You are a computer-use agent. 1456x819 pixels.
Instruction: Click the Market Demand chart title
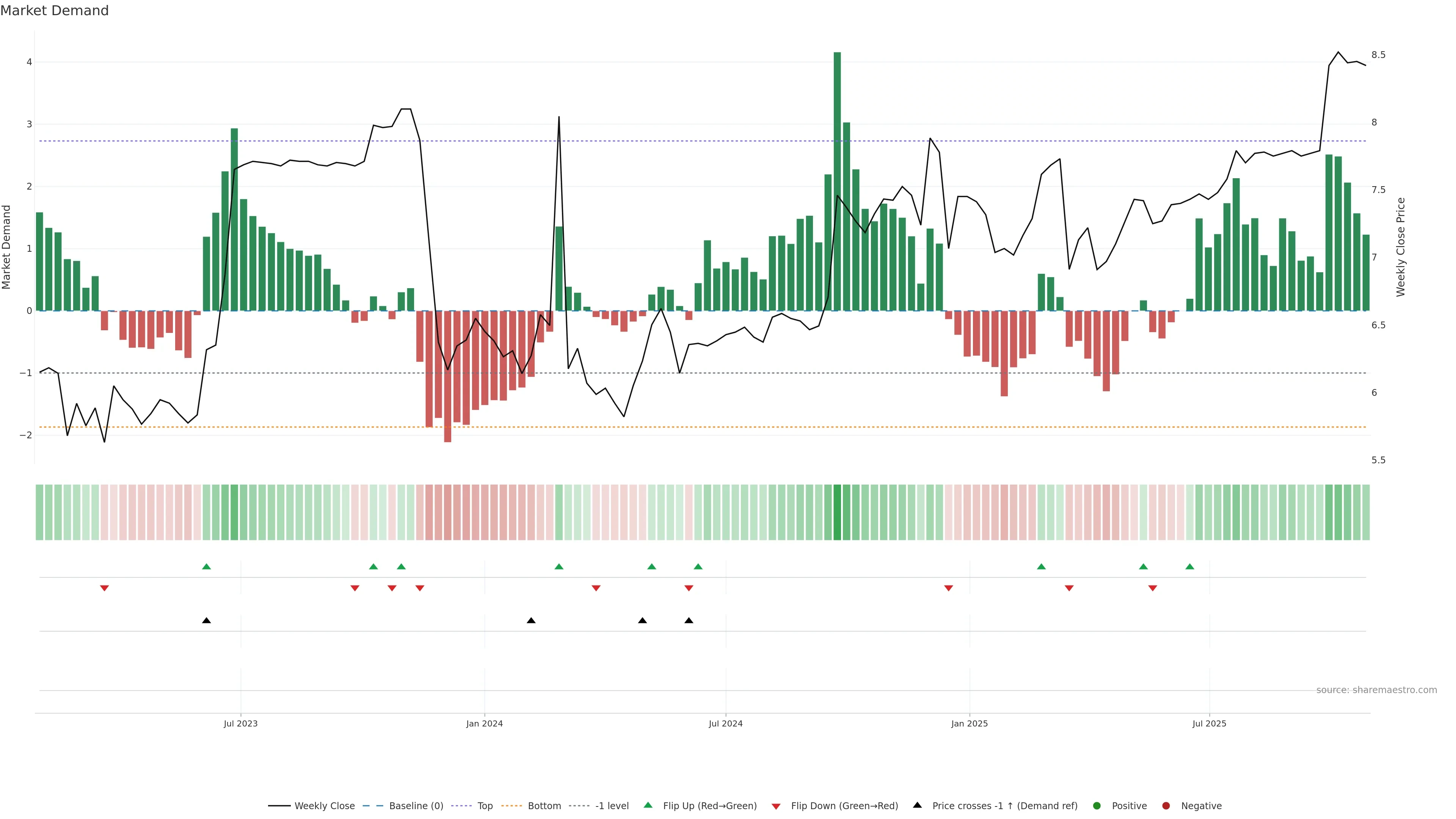[54, 11]
